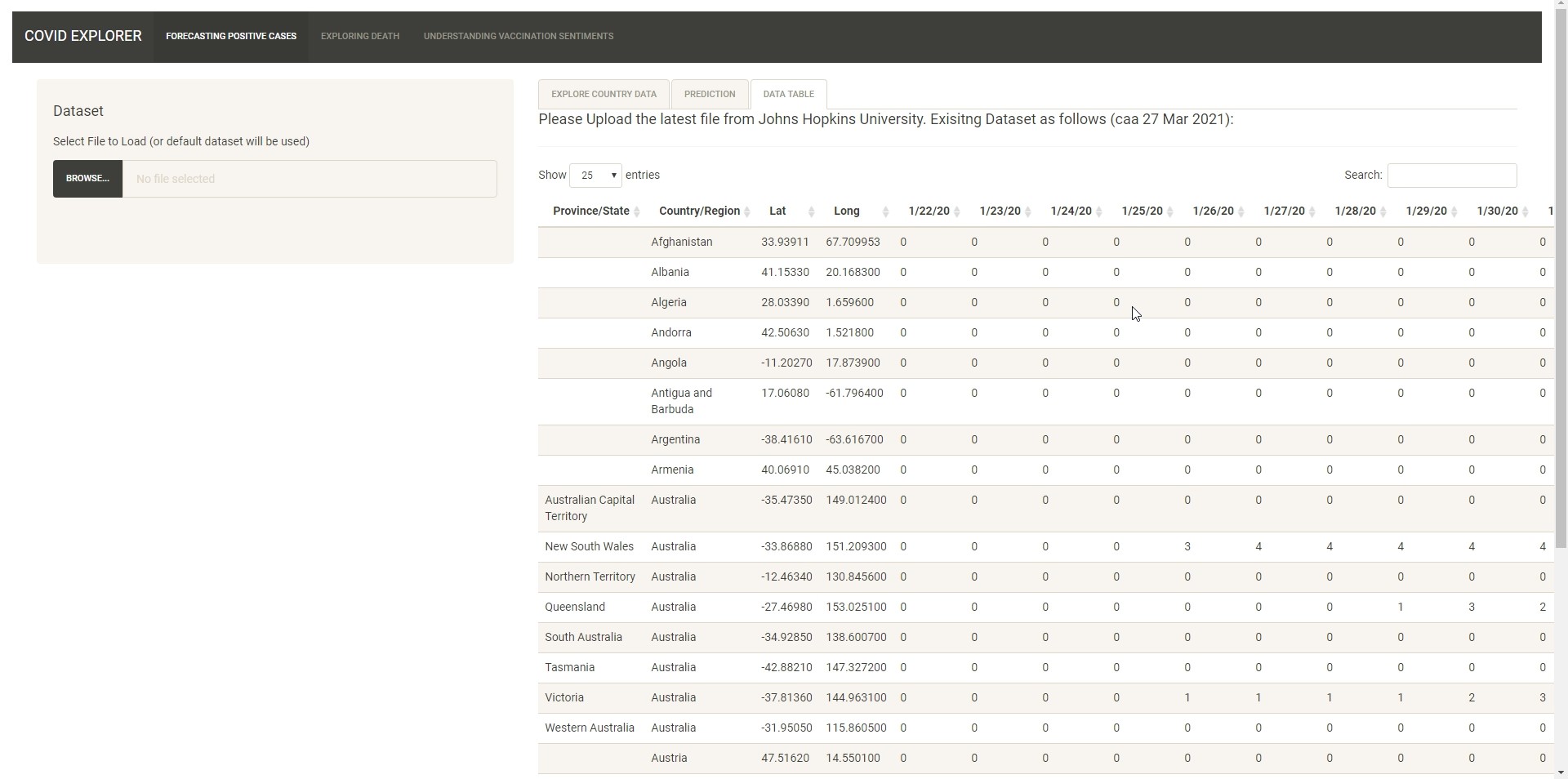Image resolution: width=1568 pixels, height=779 pixels.
Task: Open the Prediction tab
Action: (x=709, y=94)
